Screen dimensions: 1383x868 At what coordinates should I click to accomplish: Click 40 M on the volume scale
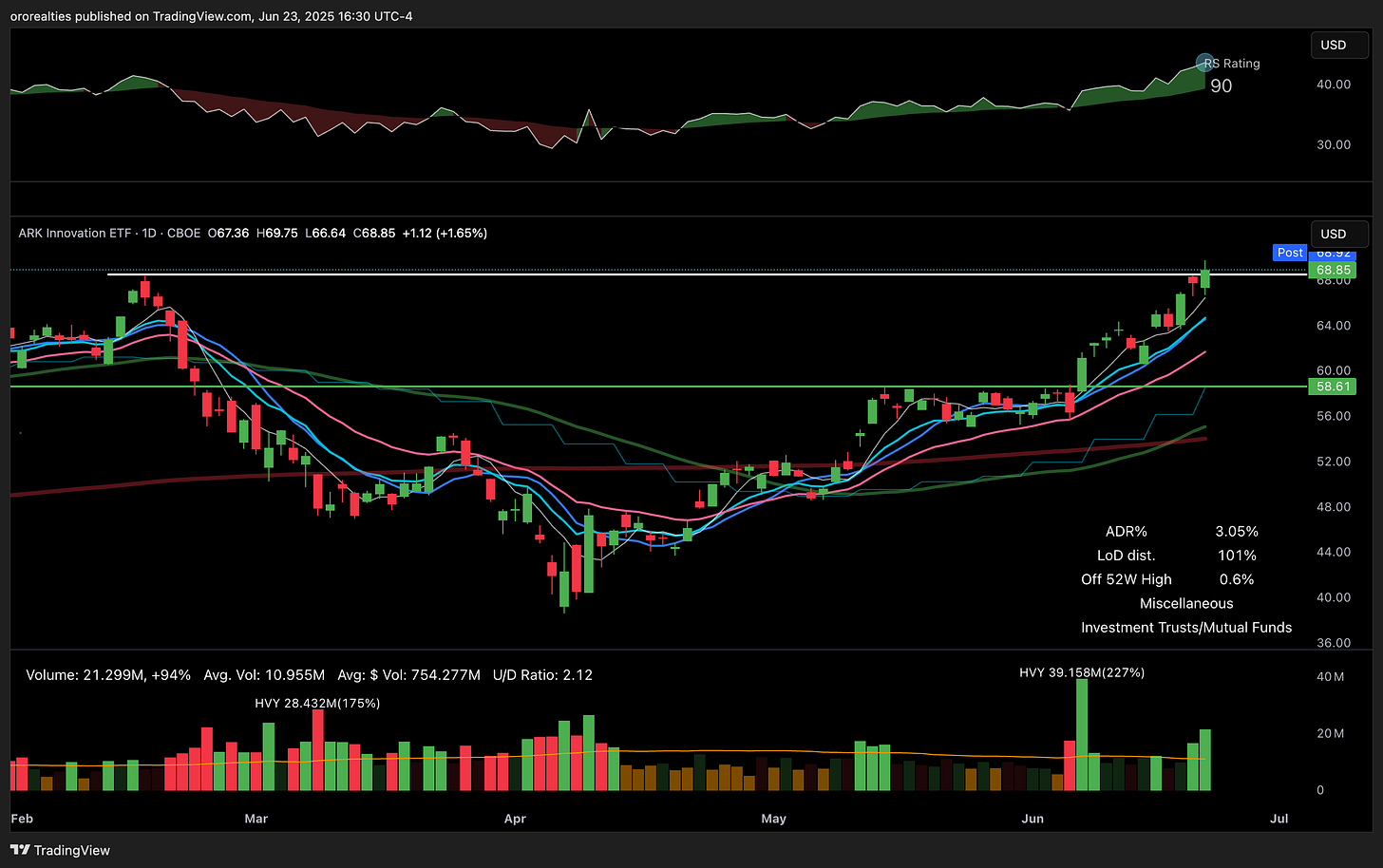(x=1330, y=677)
